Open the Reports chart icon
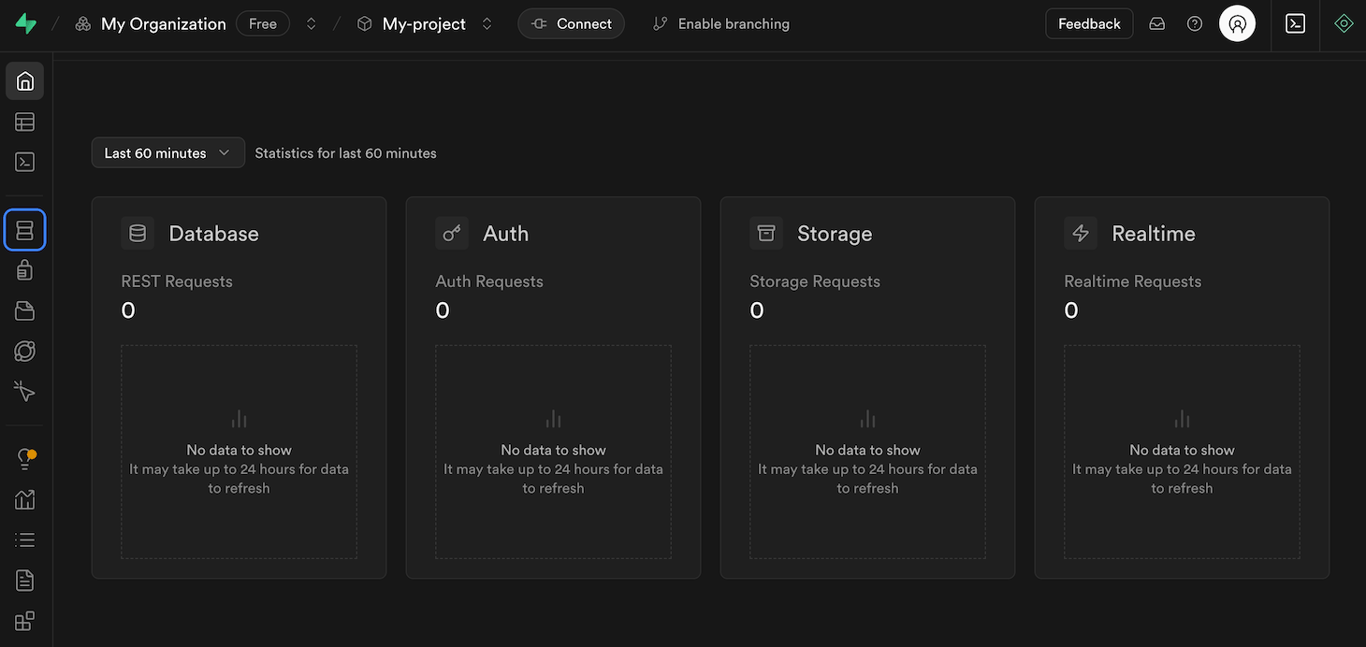The width and height of the screenshot is (1366, 647). tap(24, 498)
